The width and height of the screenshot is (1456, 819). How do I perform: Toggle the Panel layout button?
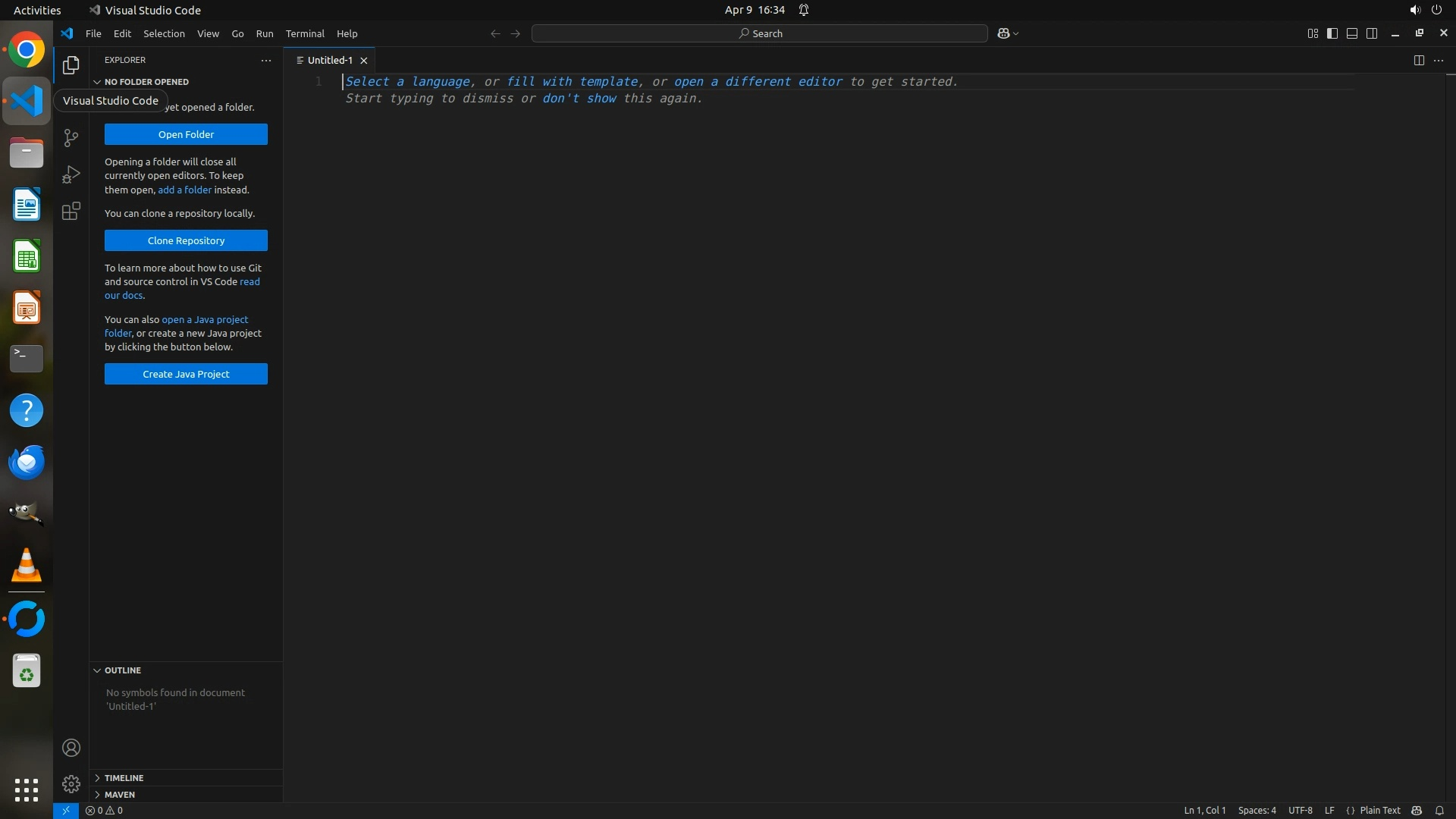coord(1352,33)
